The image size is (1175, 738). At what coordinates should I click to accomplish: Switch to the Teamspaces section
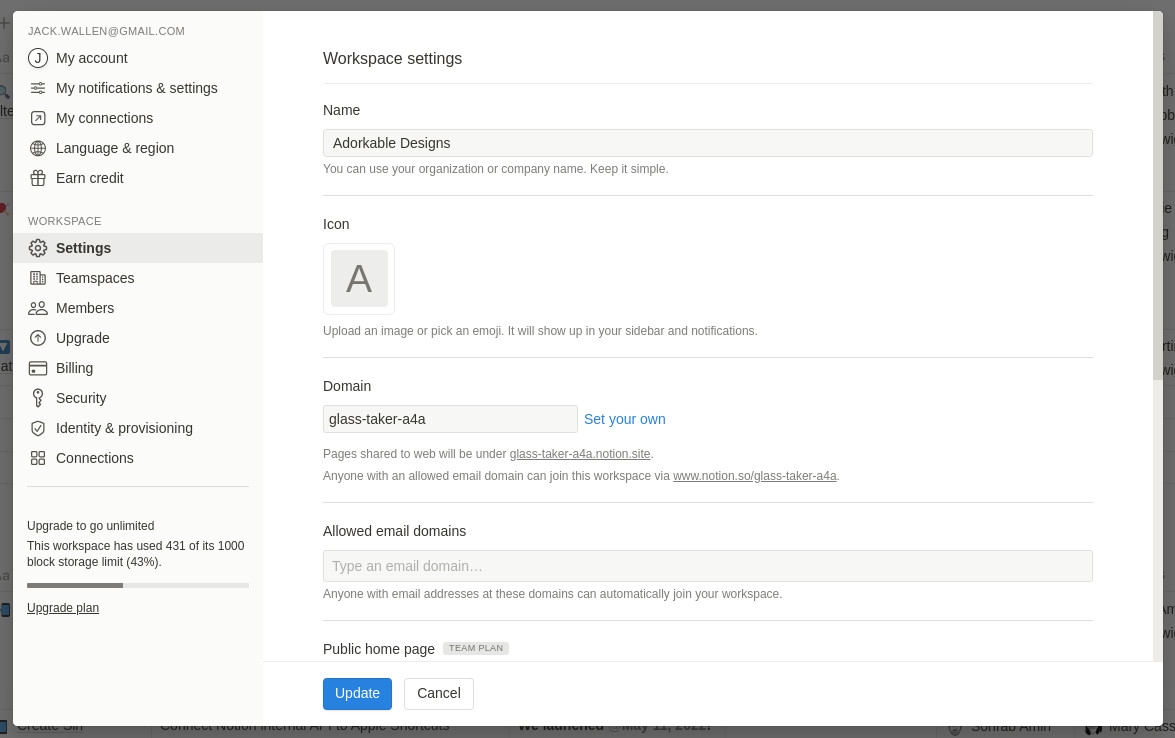[95, 278]
